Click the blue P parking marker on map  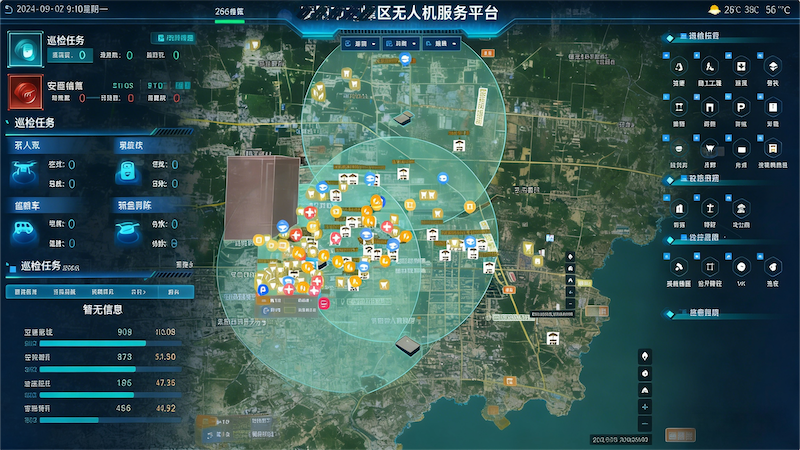pos(263,290)
